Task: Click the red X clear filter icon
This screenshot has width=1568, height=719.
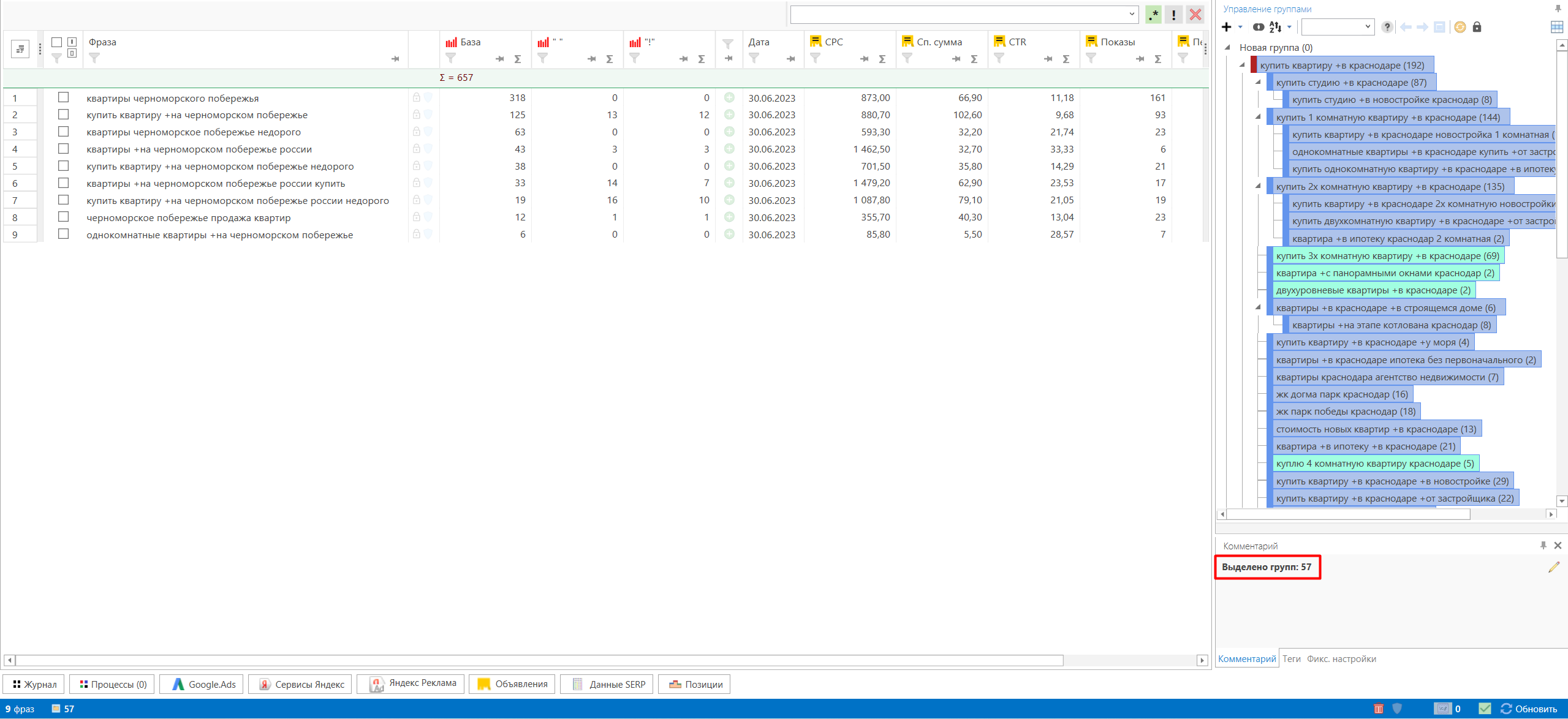Action: [1195, 15]
